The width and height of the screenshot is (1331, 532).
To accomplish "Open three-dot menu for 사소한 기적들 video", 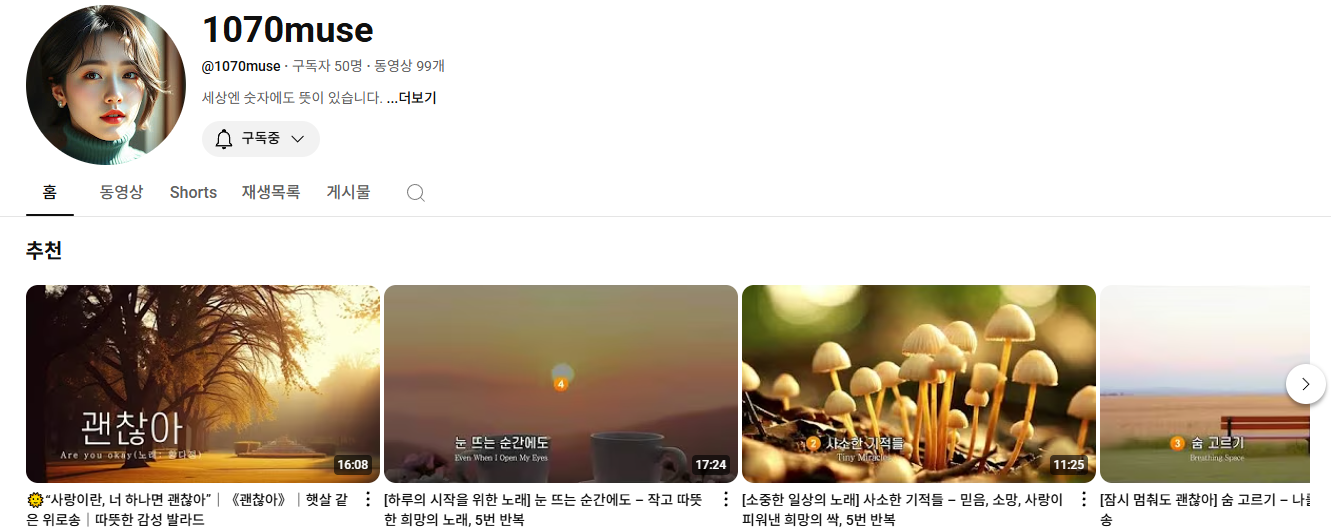I will [x=1083, y=499].
